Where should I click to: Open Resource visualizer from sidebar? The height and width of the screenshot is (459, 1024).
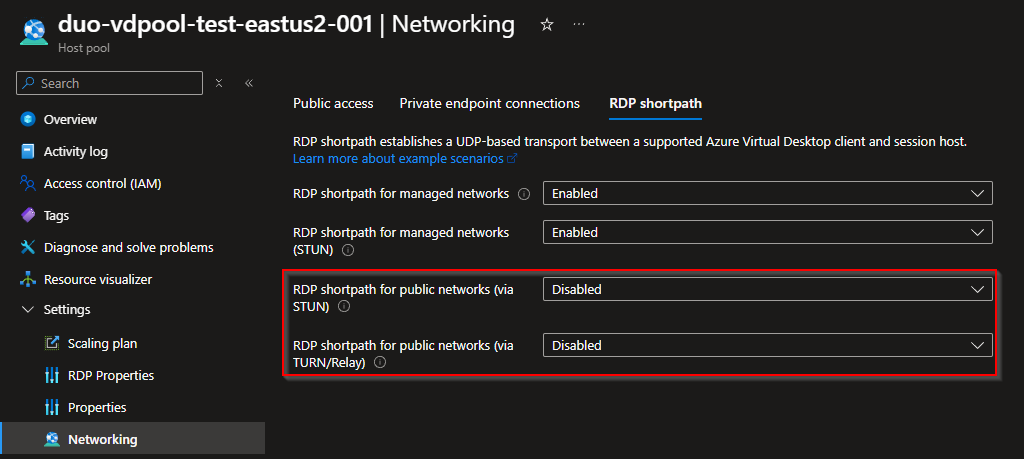click(x=97, y=279)
